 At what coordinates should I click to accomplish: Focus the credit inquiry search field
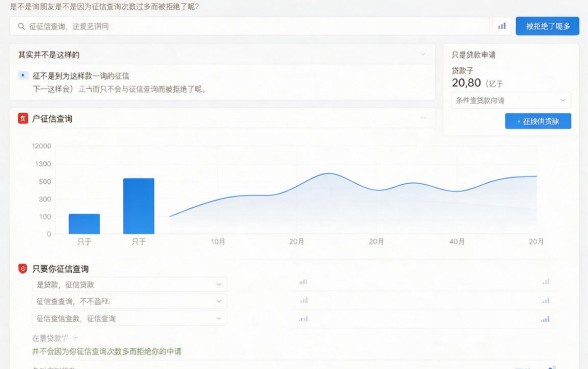point(249,26)
